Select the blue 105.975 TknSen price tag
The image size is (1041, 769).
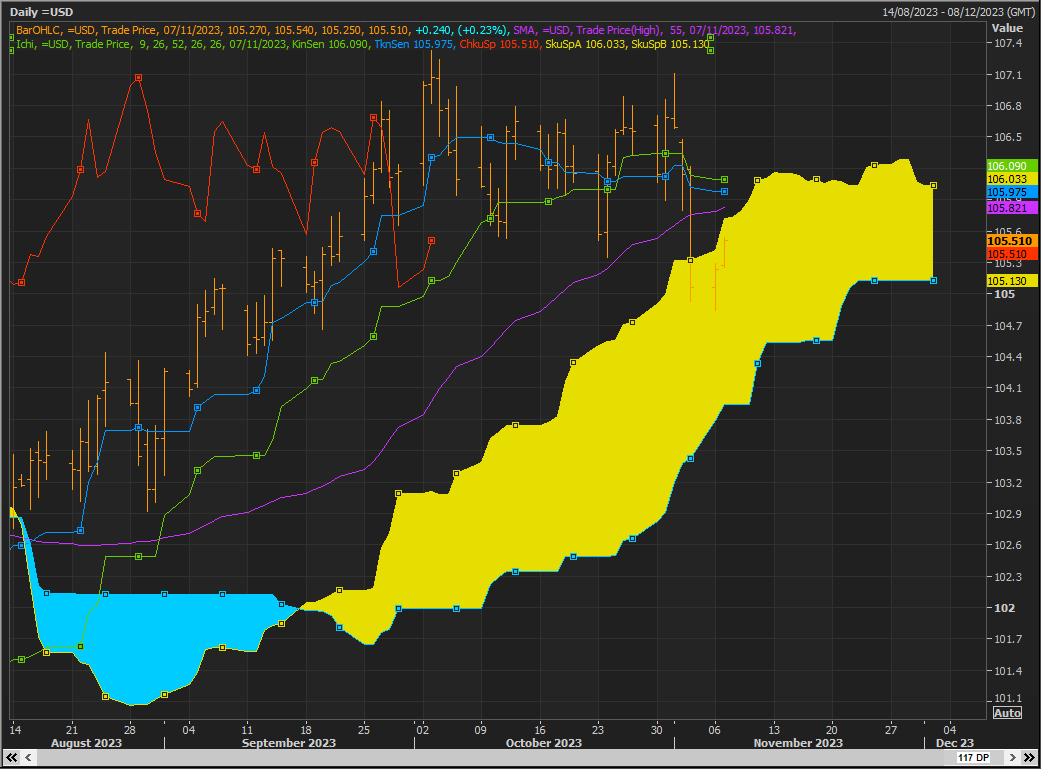pos(1012,193)
